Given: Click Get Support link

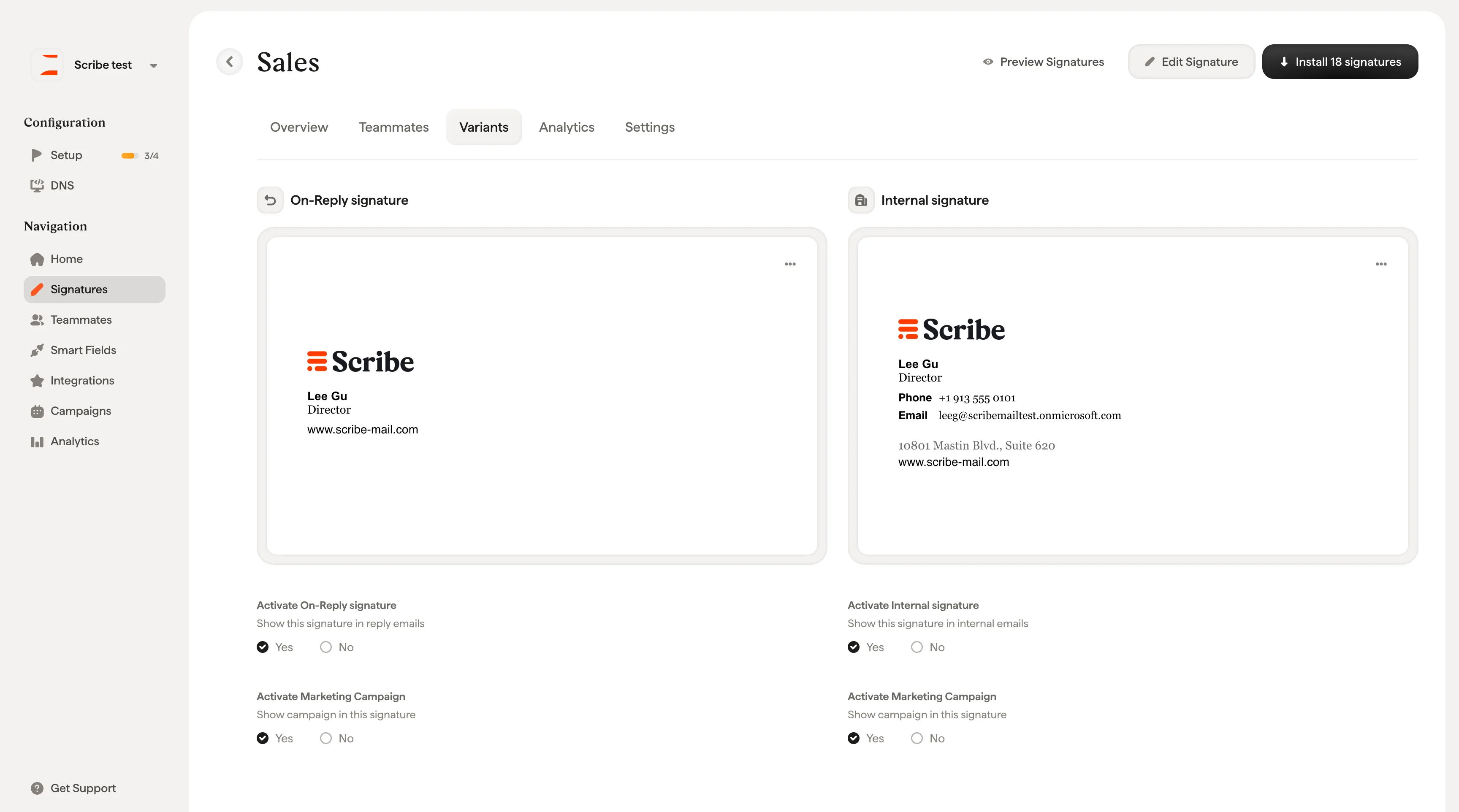Looking at the screenshot, I should [73, 788].
